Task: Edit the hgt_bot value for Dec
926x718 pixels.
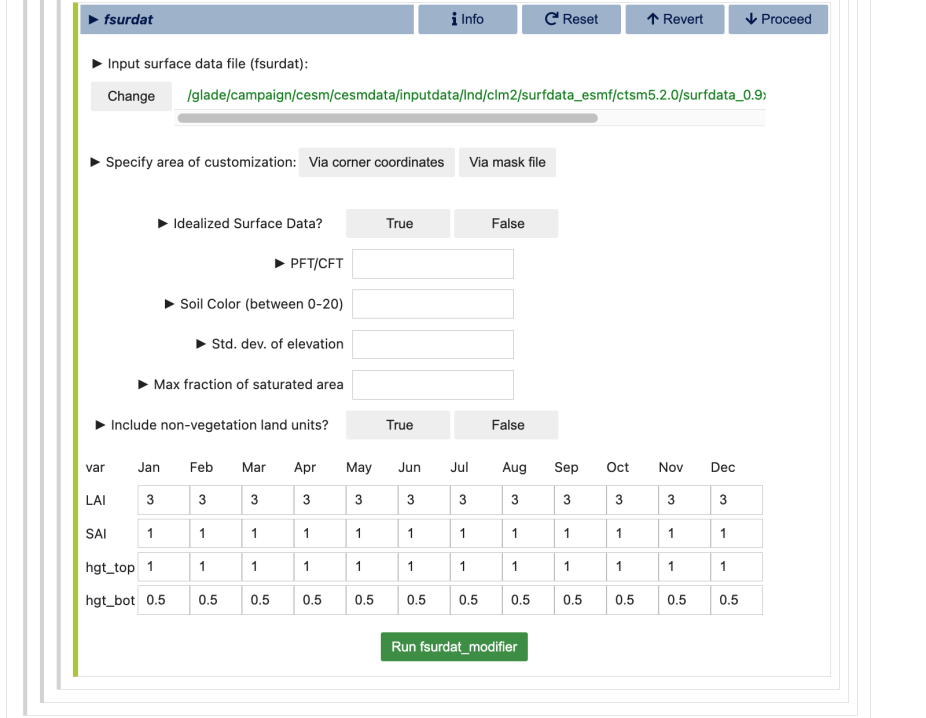Action: pyautogui.click(x=736, y=600)
